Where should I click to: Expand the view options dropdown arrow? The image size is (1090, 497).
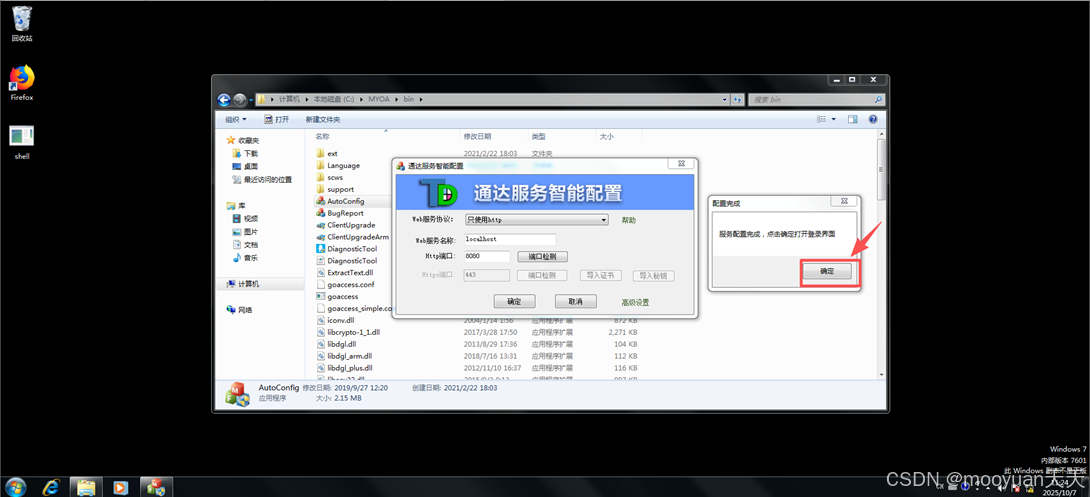(834, 120)
